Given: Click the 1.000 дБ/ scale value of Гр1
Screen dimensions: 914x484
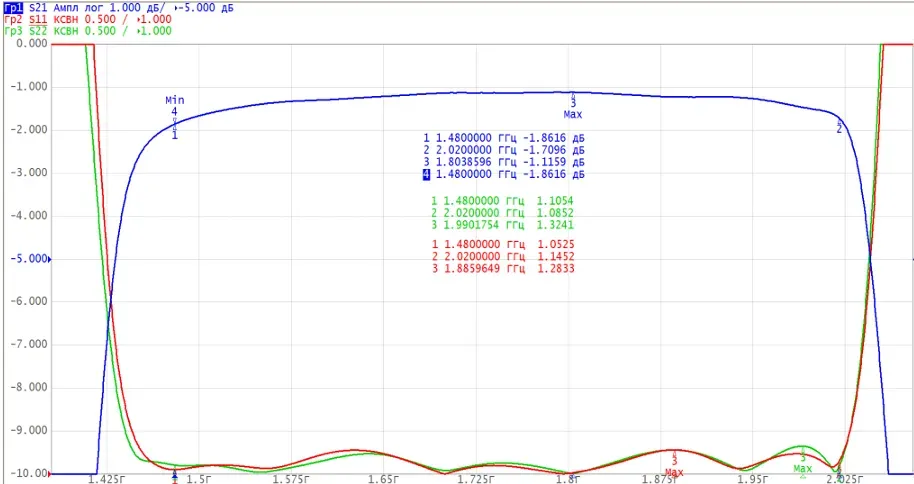Looking at the screenshot, I should (x=138, y=8).
